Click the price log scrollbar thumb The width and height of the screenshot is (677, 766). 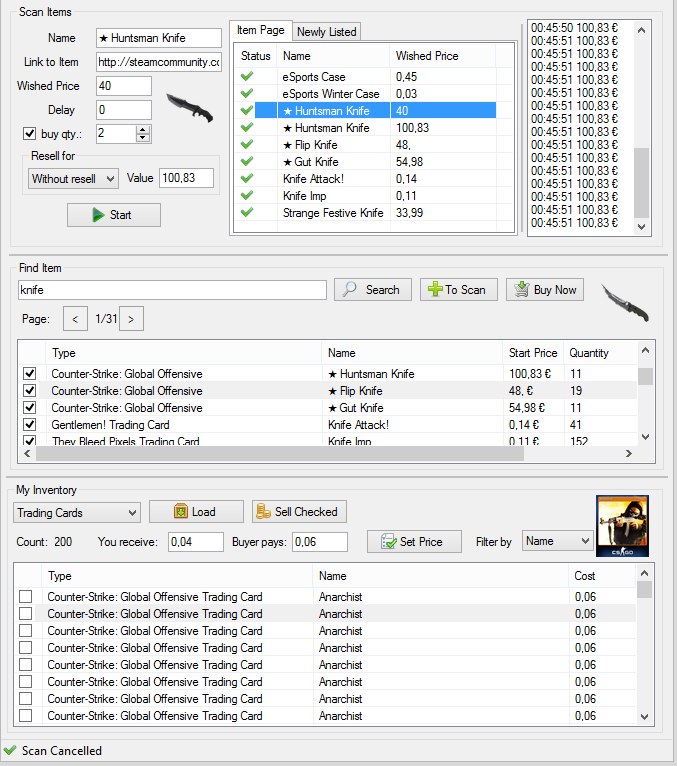(641, 182)
